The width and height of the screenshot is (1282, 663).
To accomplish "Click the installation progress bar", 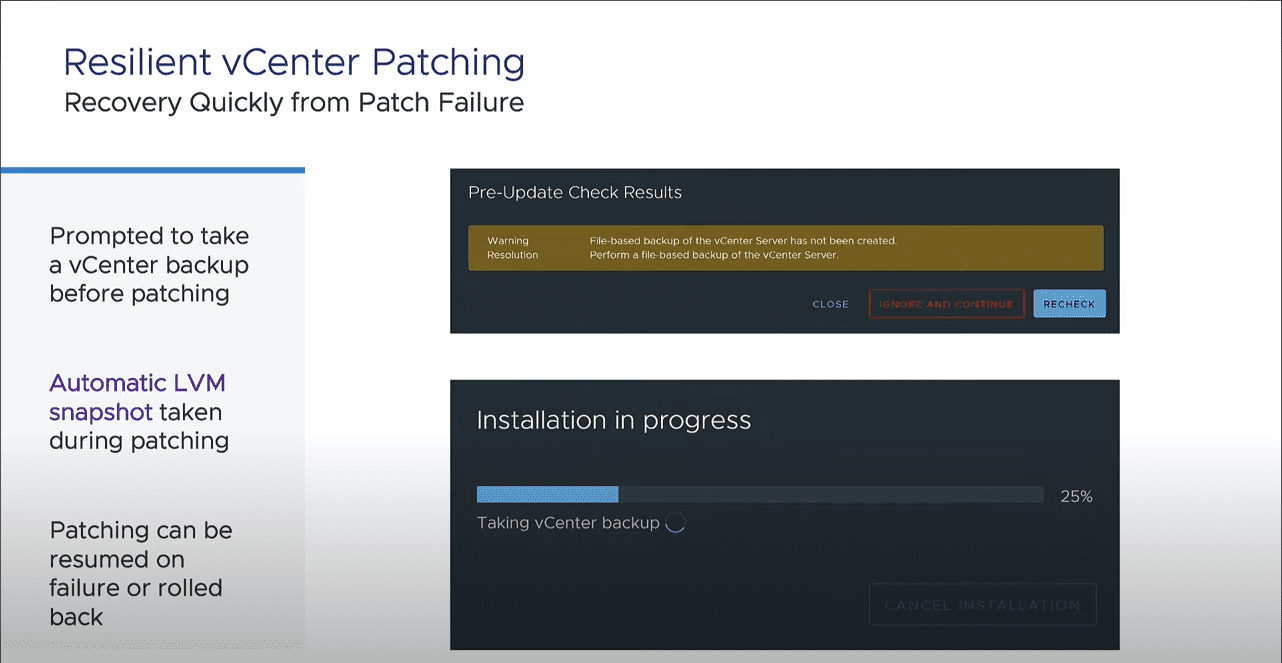I will tap(760, 495).
